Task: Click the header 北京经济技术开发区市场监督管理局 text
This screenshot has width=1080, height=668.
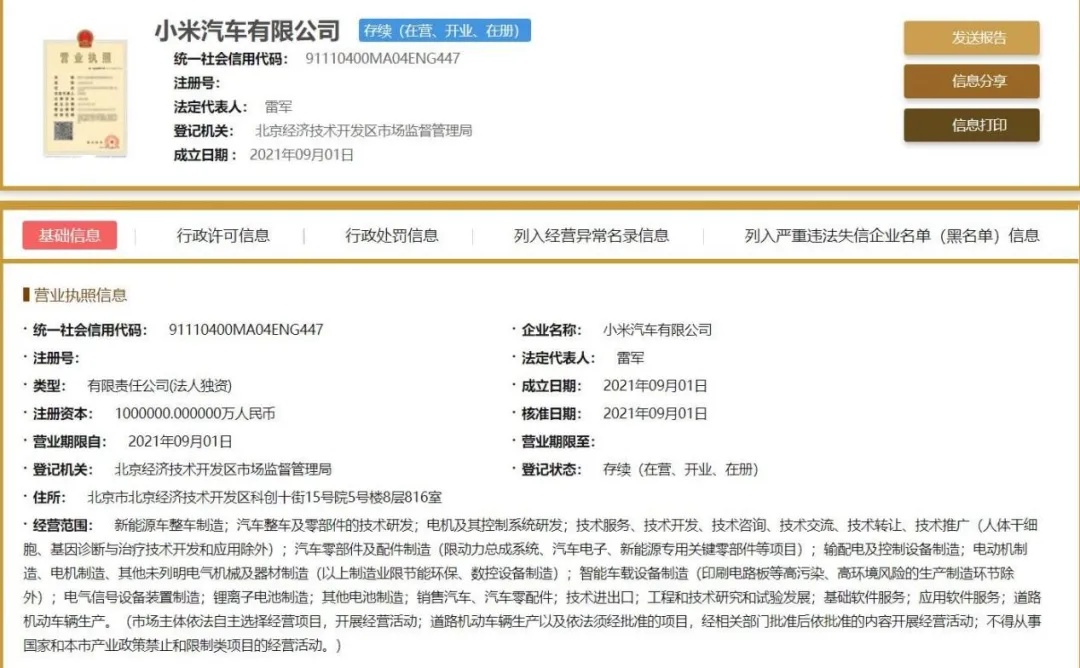Action: tap(364, 131)
